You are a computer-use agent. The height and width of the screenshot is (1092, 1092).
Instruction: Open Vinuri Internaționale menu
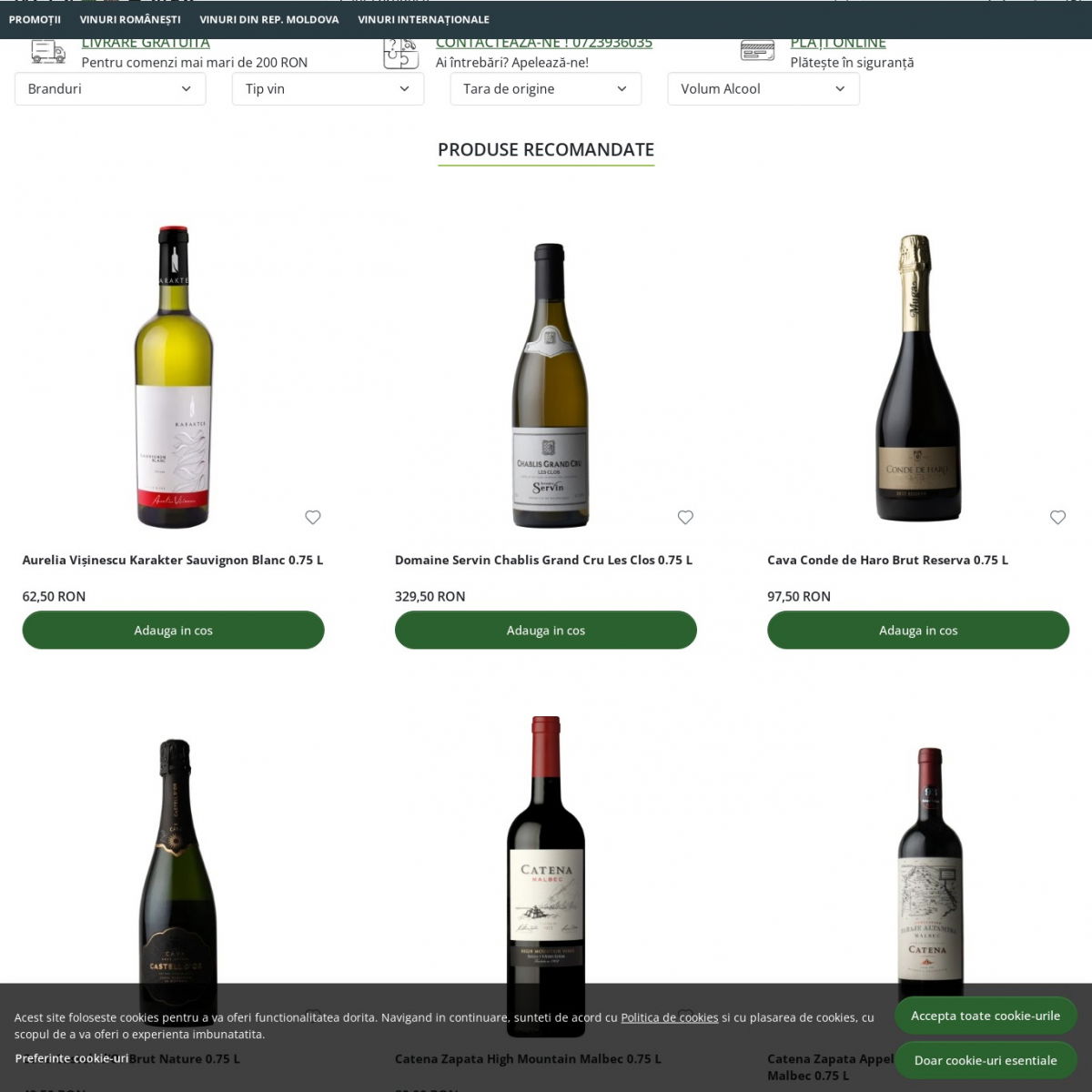(x=423, y=19)
